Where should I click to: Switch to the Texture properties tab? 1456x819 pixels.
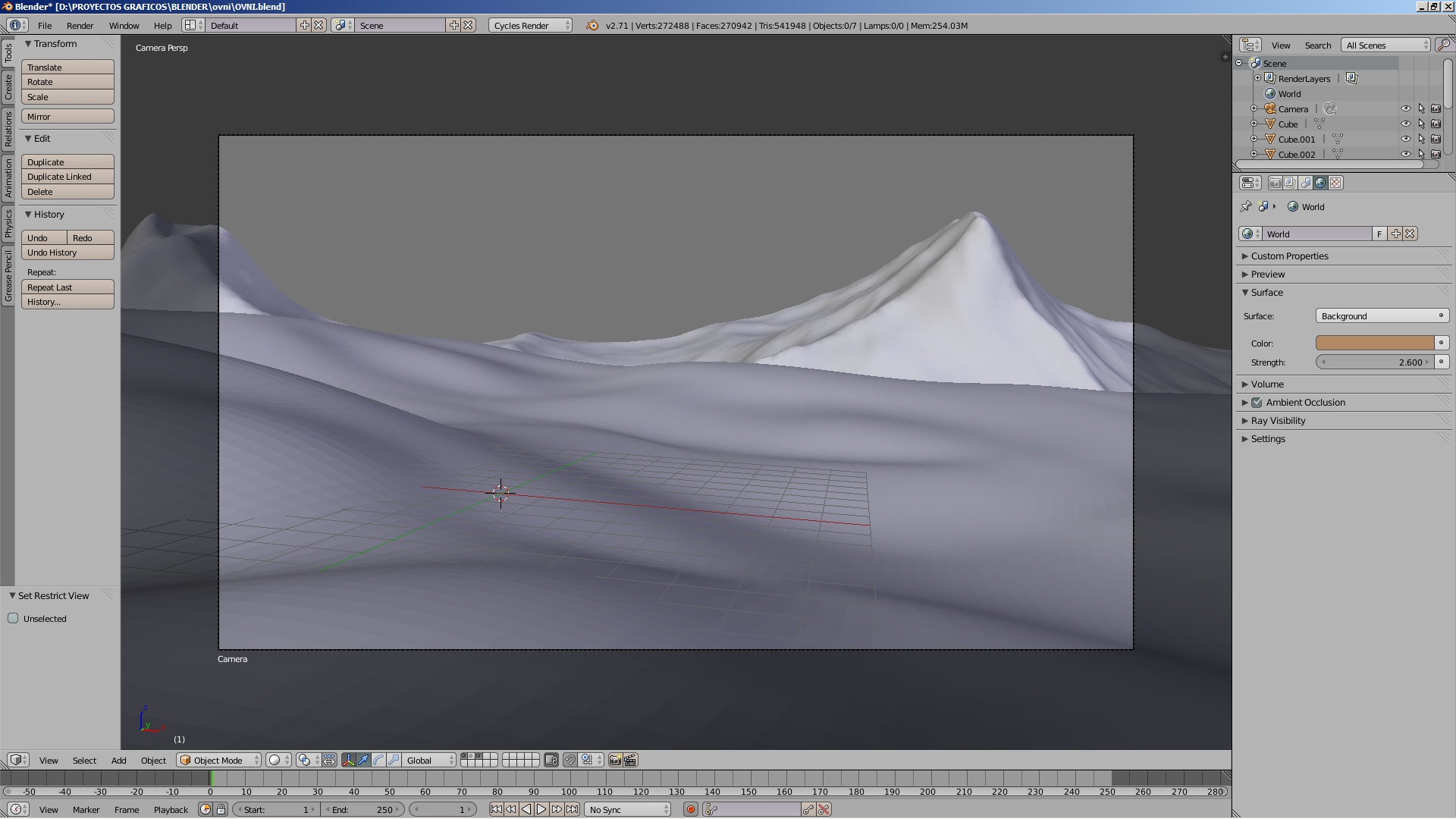1336,183
